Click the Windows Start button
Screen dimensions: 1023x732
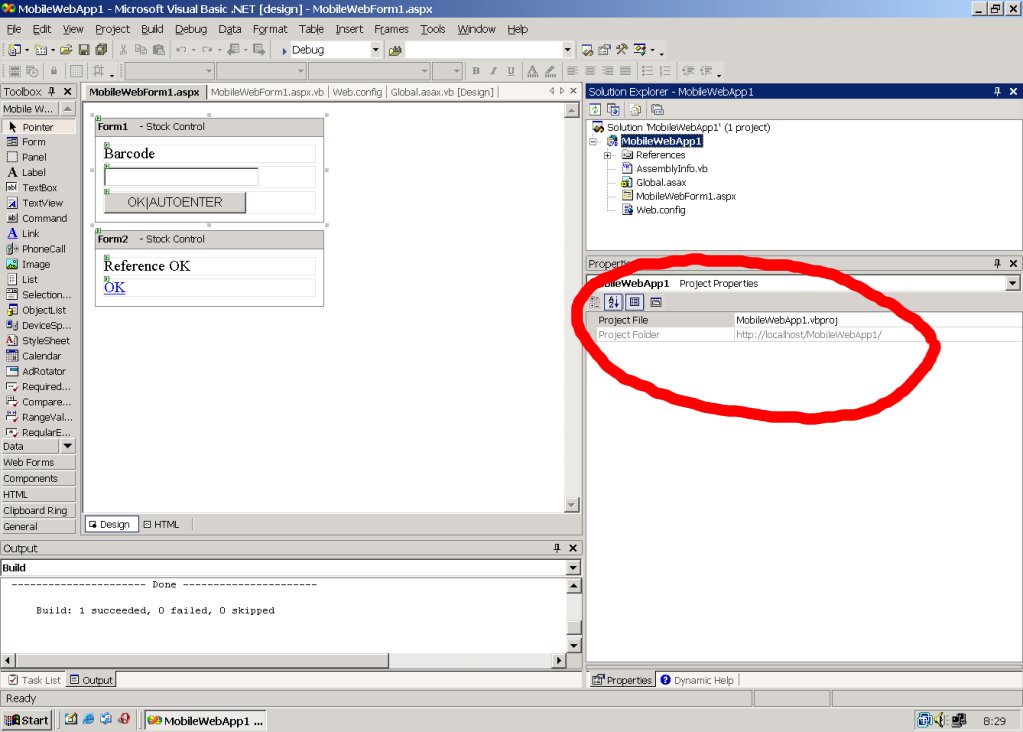click(x=27, y=720)
